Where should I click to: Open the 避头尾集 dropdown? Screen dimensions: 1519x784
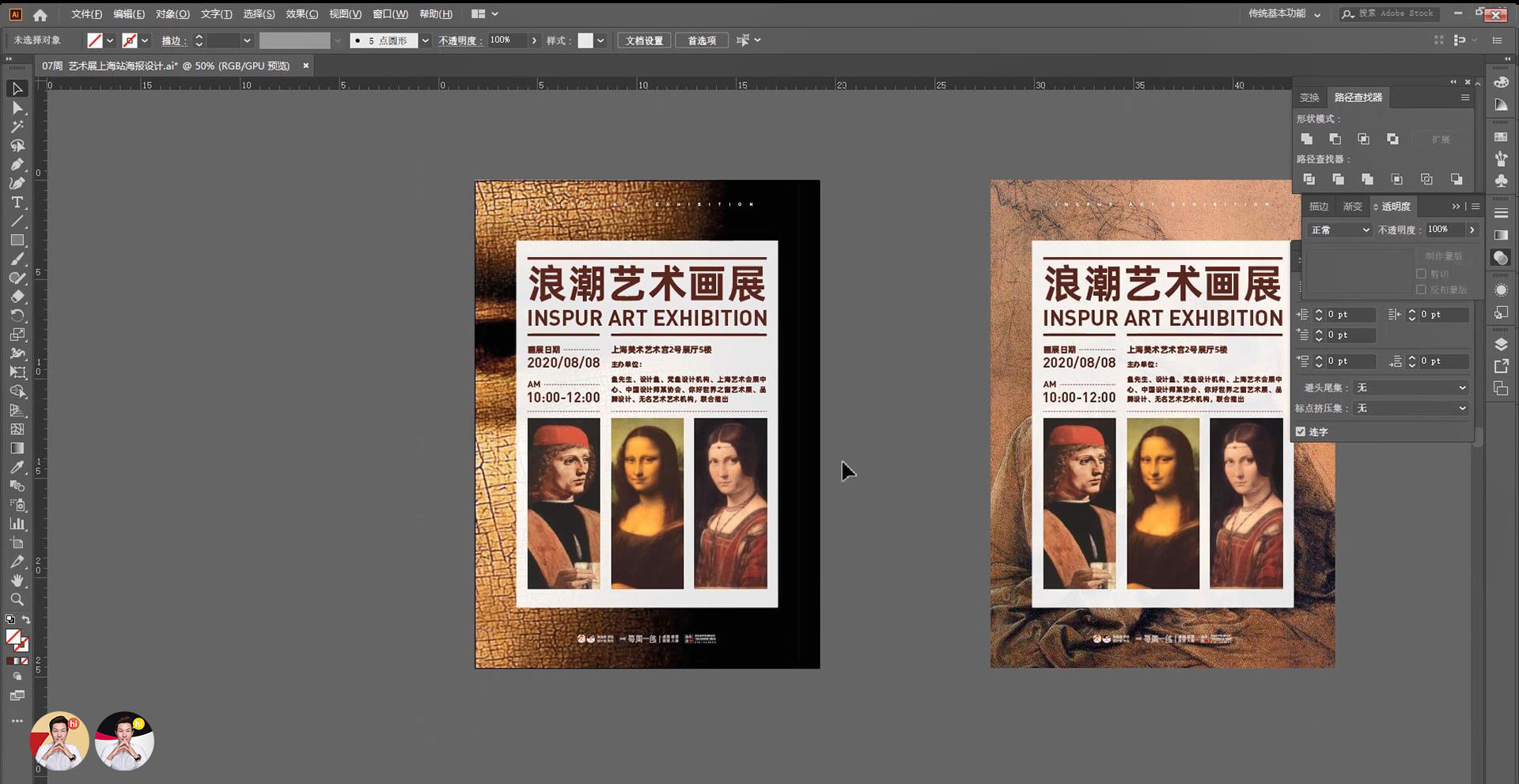[1411, 388]
